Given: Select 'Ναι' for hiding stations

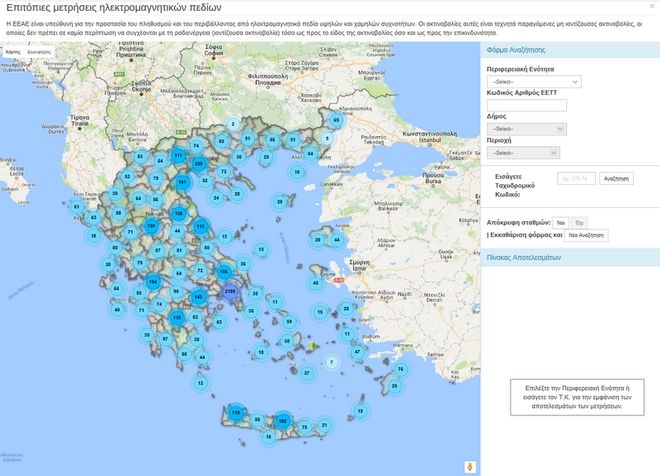Looking at the screenshot, I should click(561, 221).
